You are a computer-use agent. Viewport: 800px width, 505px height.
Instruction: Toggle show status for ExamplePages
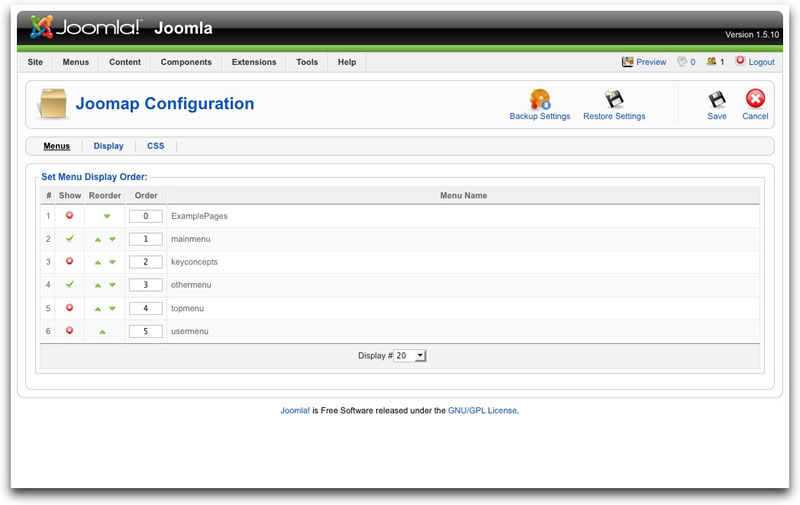69,215
